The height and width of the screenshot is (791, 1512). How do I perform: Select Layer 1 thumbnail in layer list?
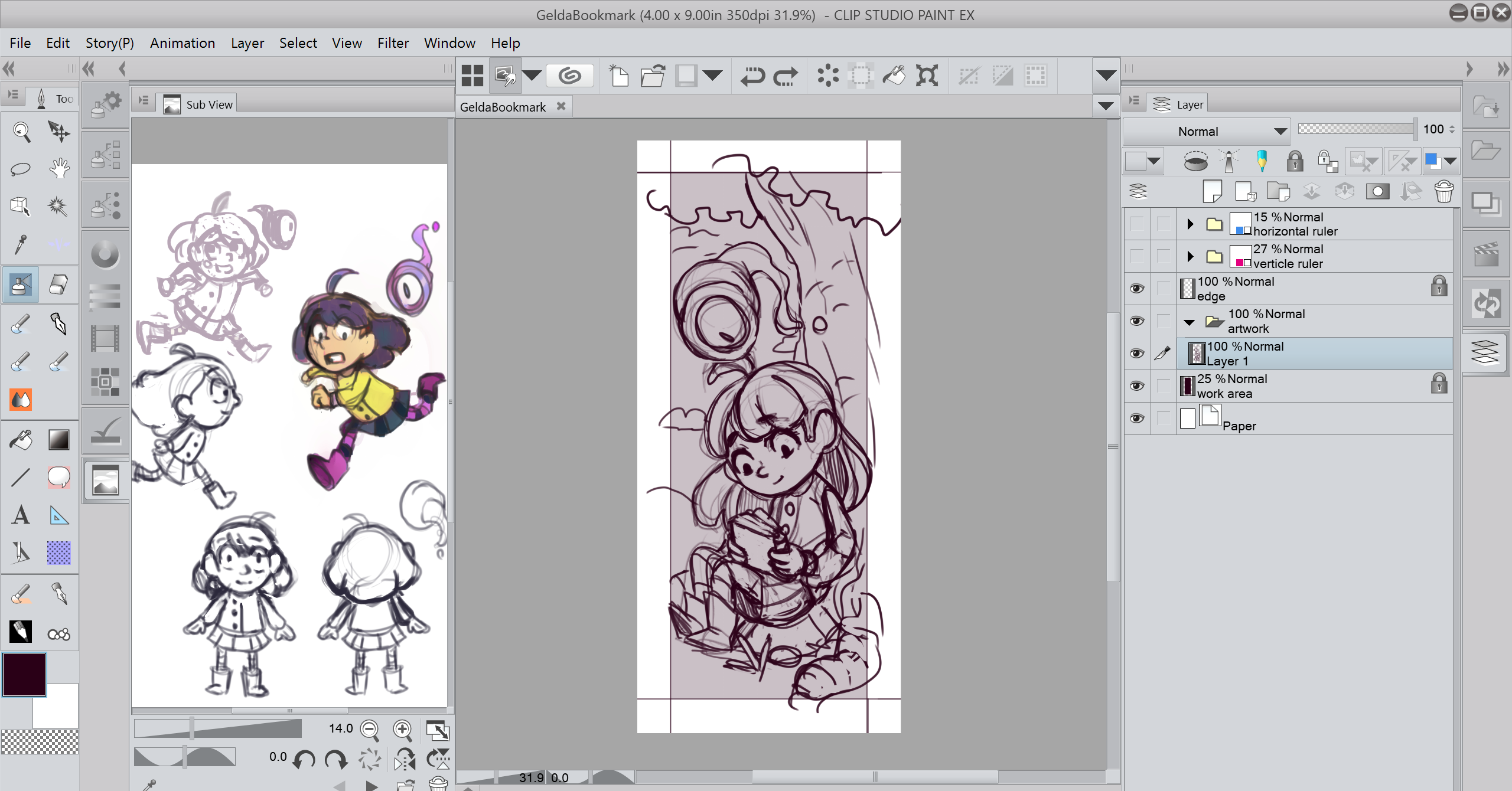(1197, 354)
